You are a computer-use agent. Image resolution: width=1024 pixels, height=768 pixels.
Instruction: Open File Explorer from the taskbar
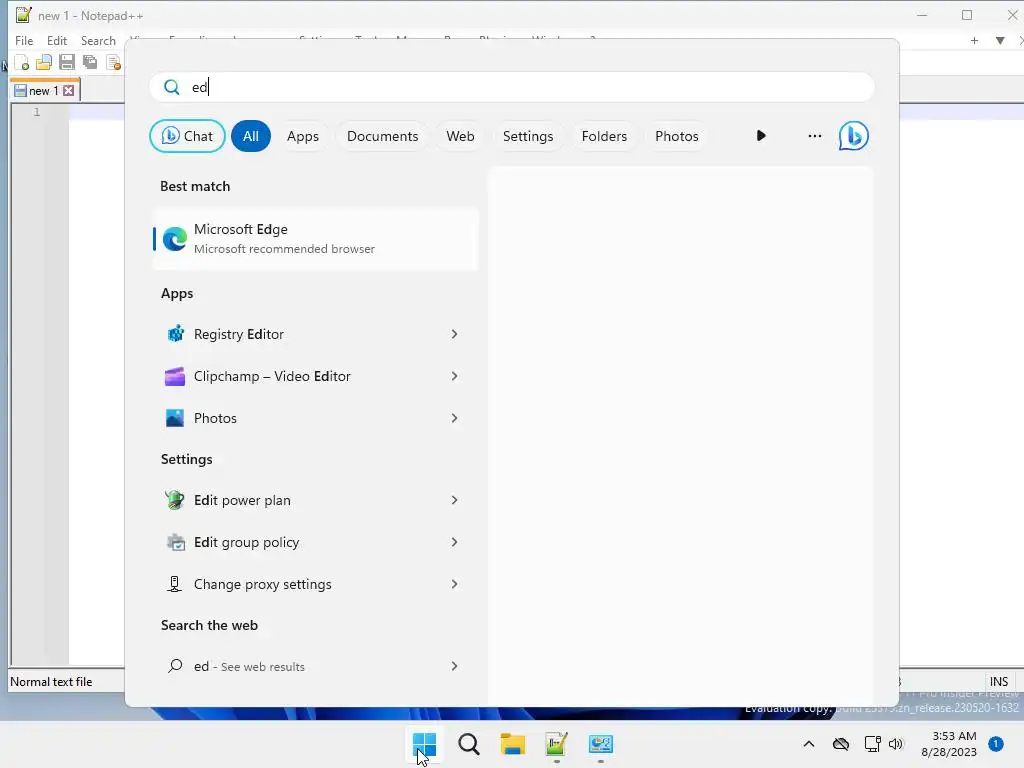513,744
